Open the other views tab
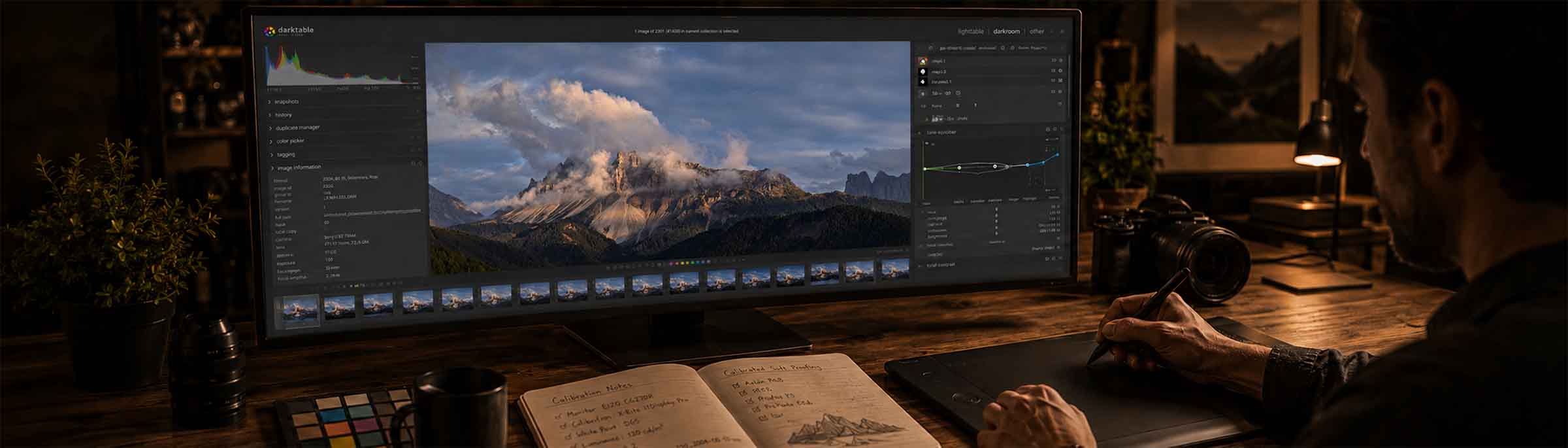 [x=1037, y=31]
